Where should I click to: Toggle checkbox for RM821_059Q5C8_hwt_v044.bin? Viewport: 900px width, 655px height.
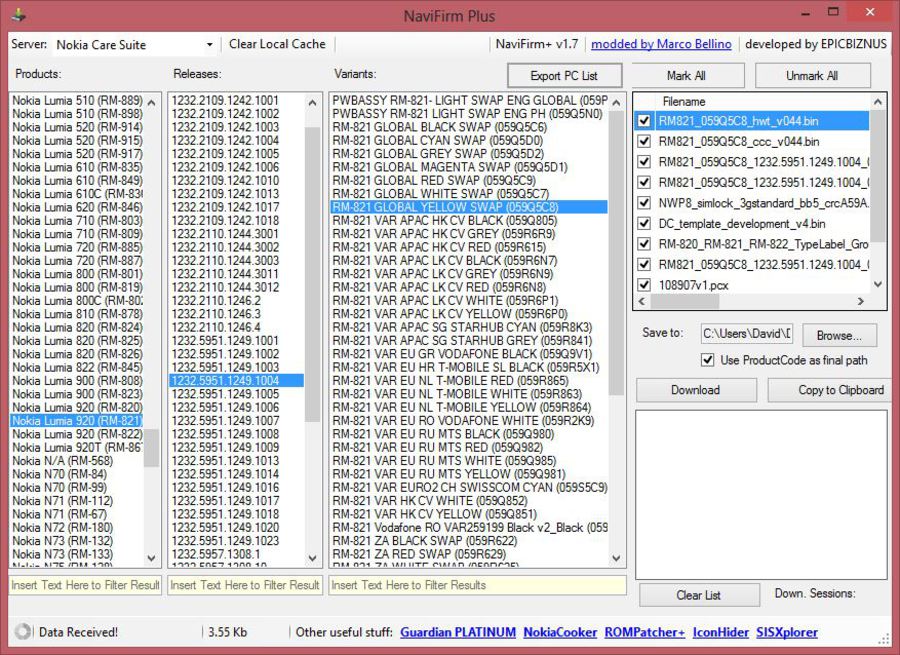[x=644, y=121]
